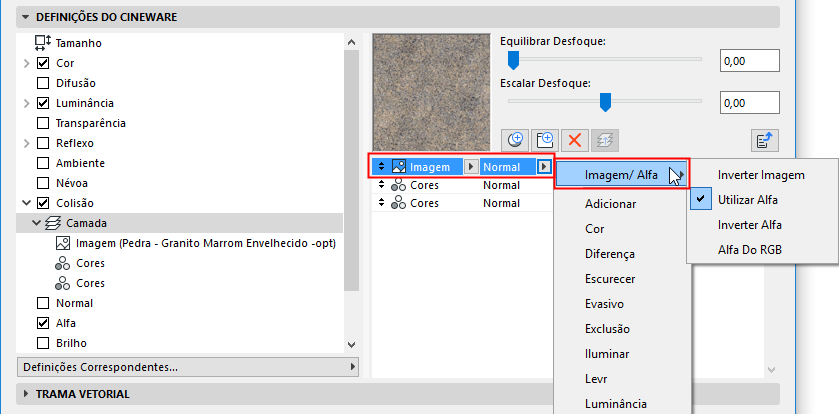Viewport: 839px width, 414px height.
Task: Toggle Utilizar Alfa in the submenu
Action: tap(748, 200)
